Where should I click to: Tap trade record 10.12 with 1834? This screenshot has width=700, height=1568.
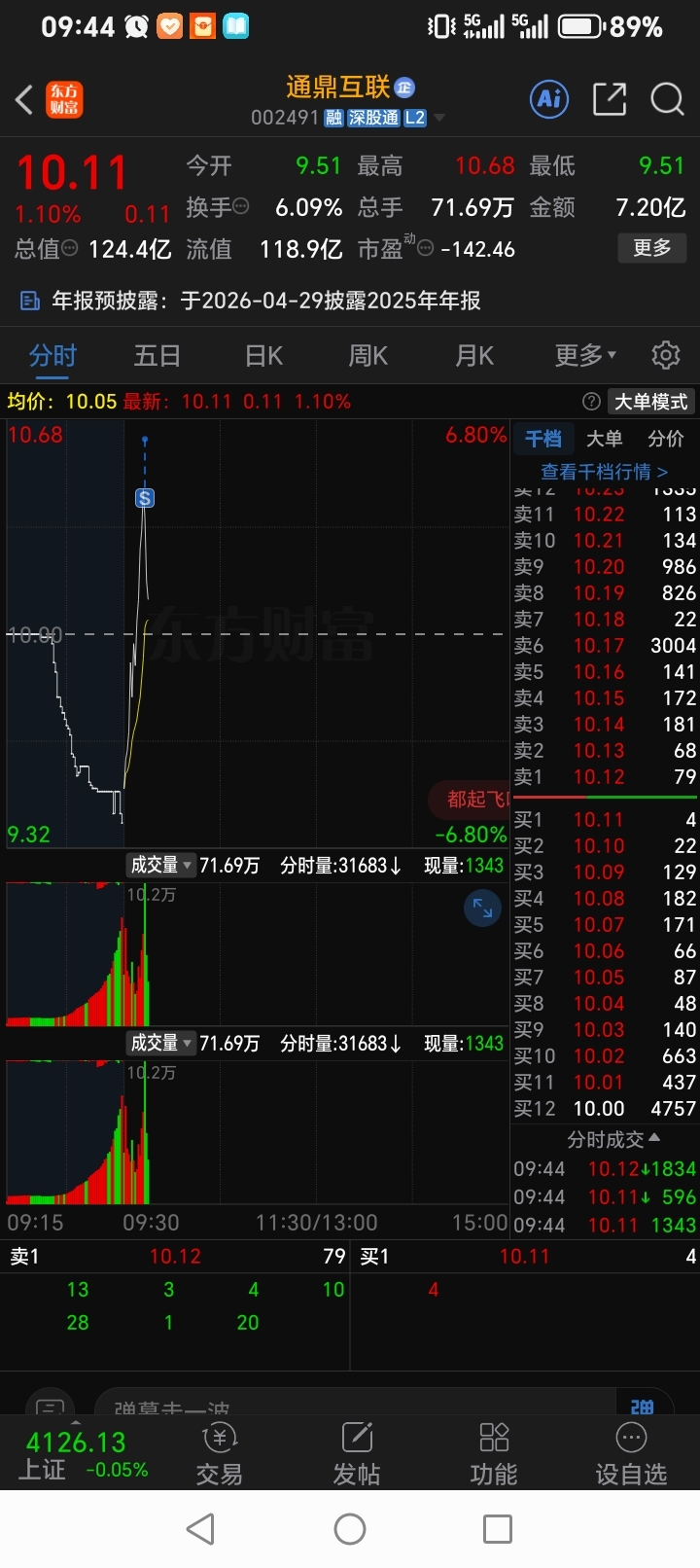[605, 1169]
